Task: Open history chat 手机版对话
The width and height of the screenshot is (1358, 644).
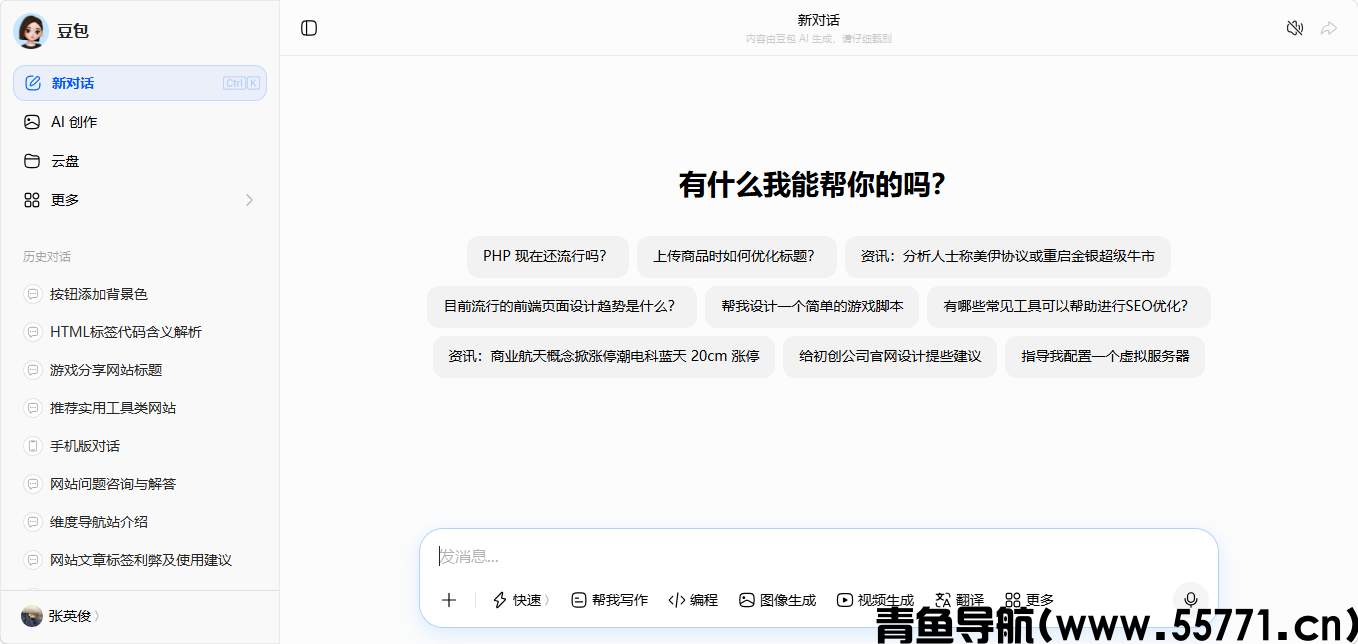Action: pos(140,446)
